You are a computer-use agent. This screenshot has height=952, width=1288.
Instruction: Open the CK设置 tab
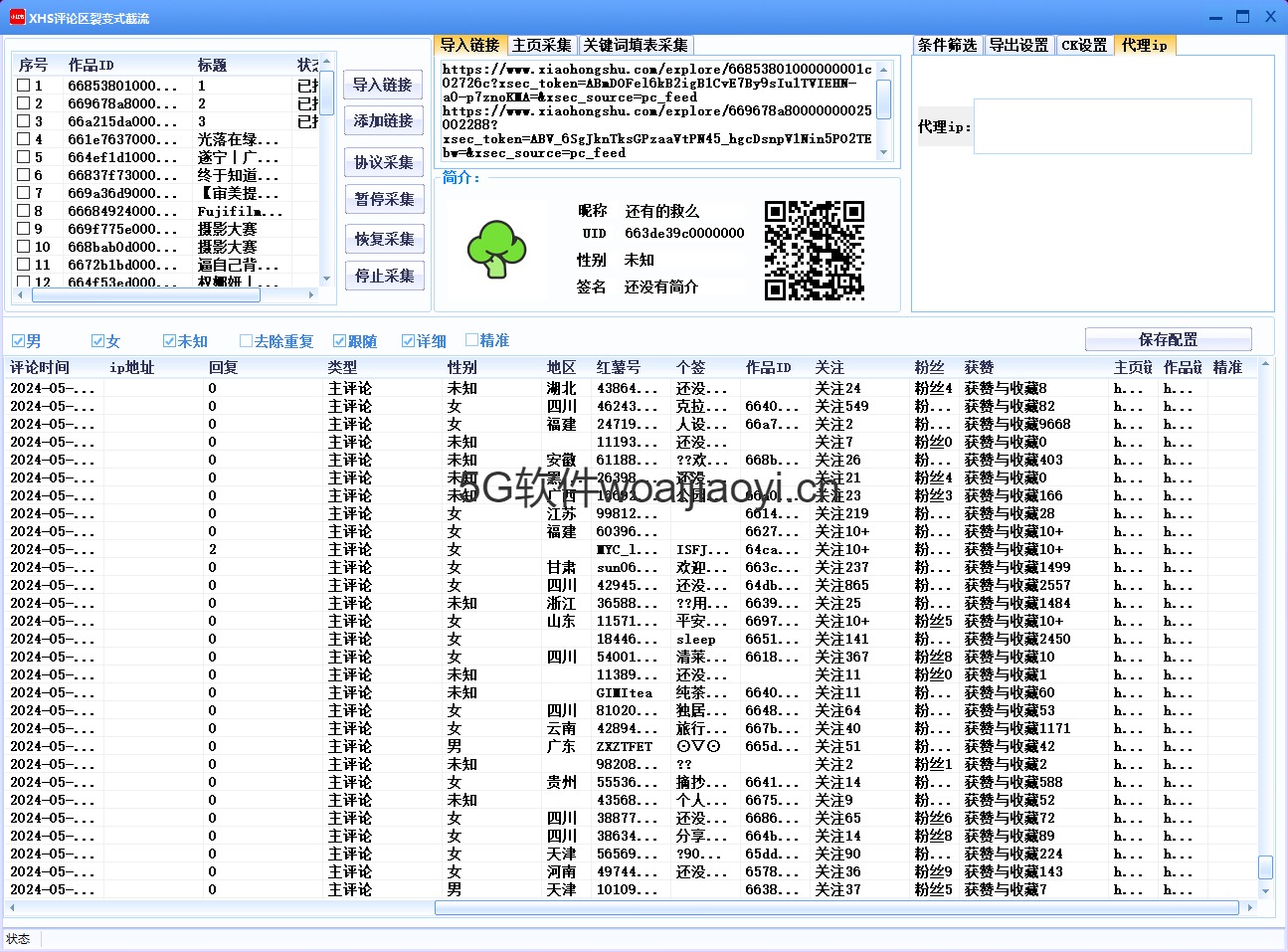coord(1084,45)
